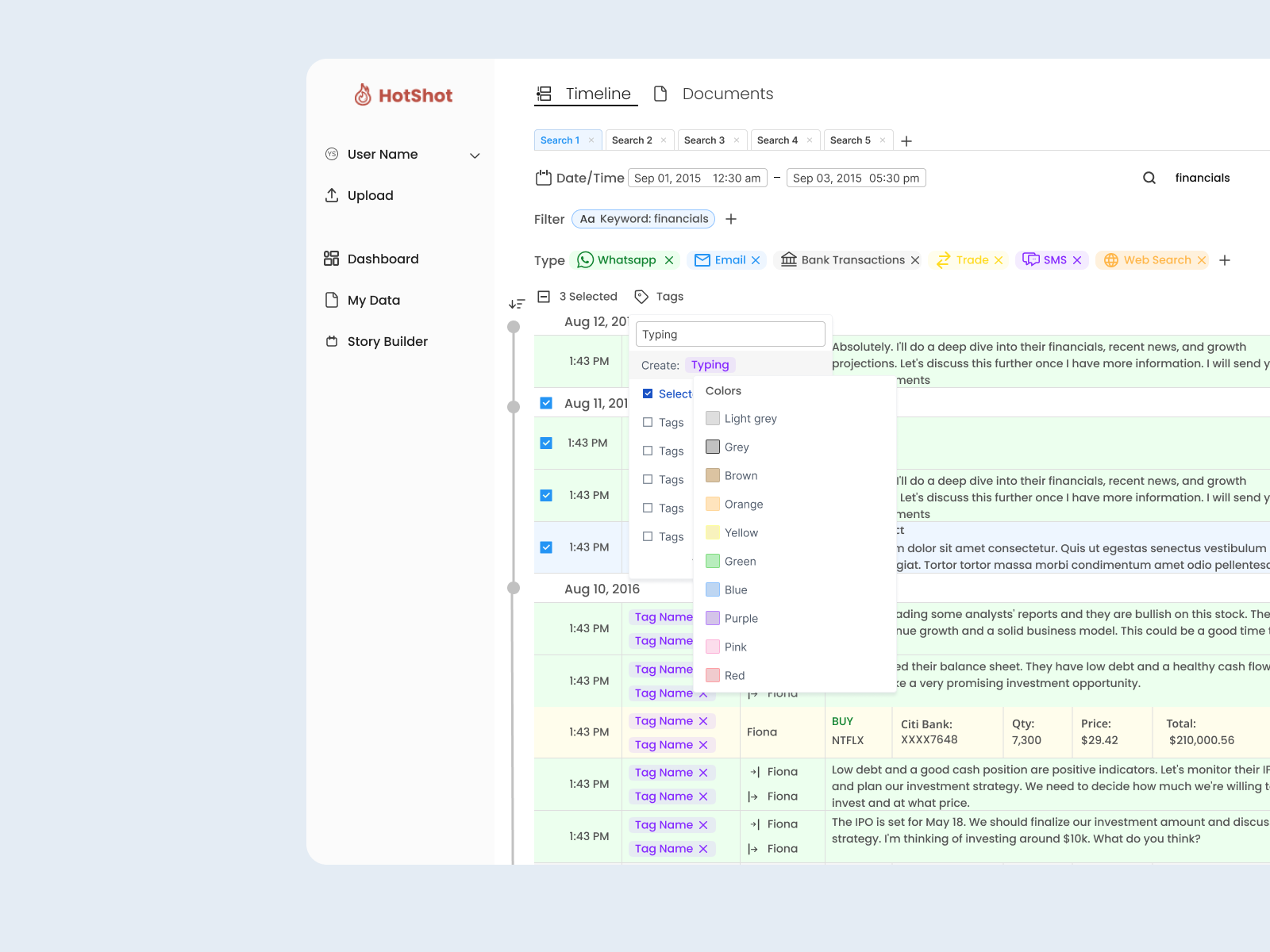This screenshot has height=952, width=1270.
Task: Open the Upload section in the sidebar
Action: point(370,195)
